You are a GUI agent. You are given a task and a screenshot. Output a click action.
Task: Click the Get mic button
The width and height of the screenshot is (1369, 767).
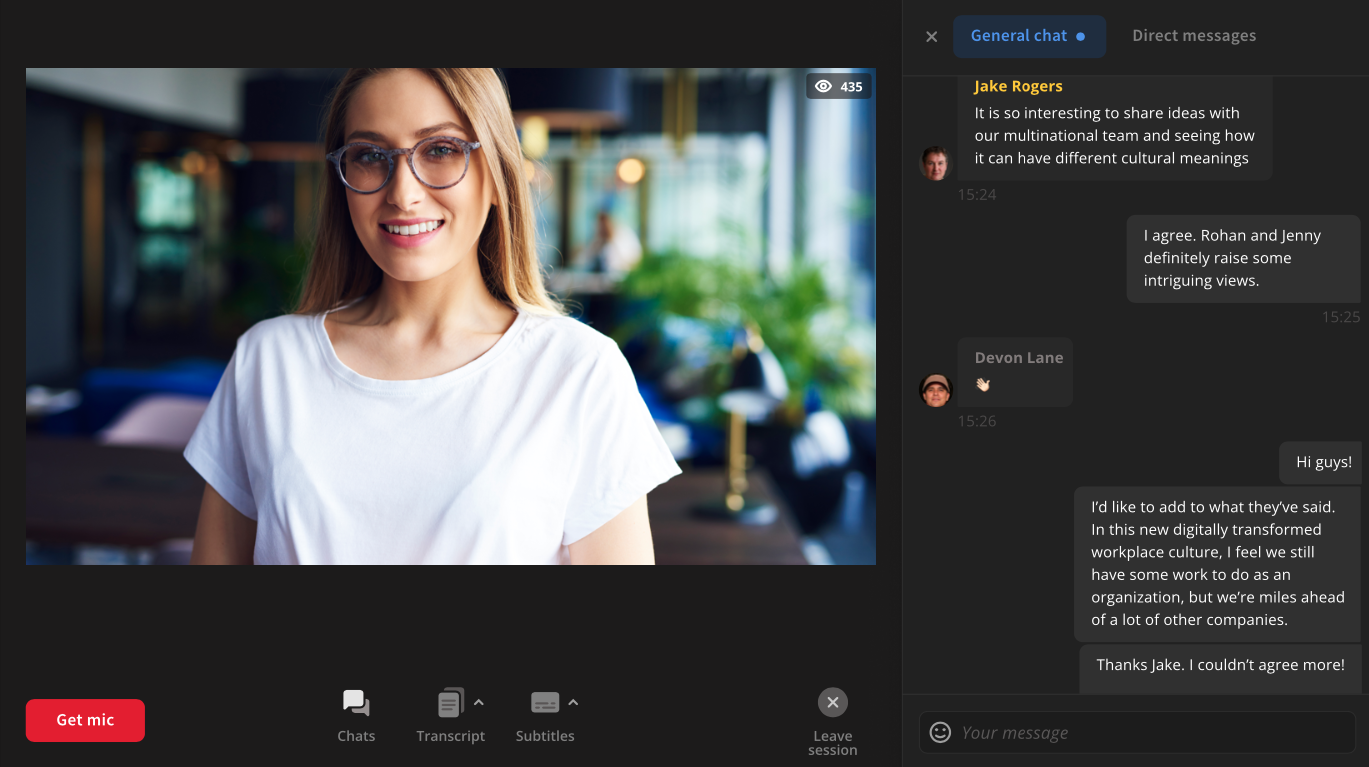click(x=85, y=720)
